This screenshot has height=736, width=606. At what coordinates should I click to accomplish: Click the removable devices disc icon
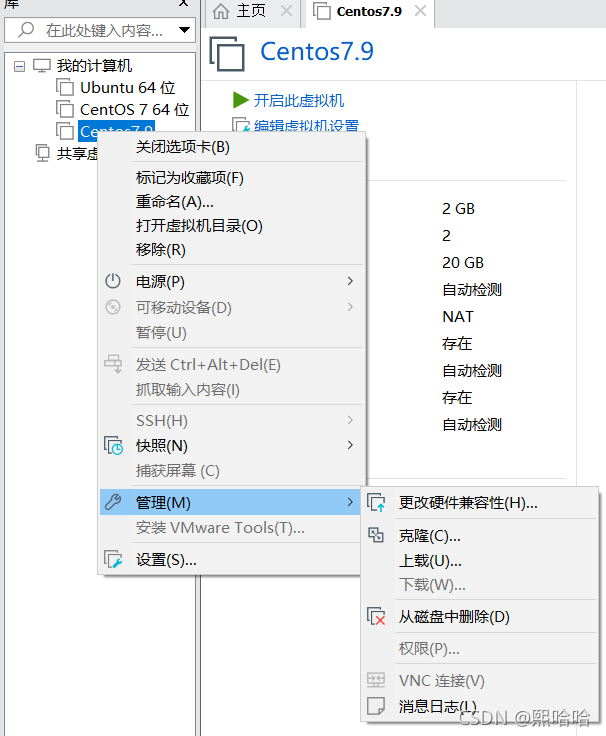point(113,307)
